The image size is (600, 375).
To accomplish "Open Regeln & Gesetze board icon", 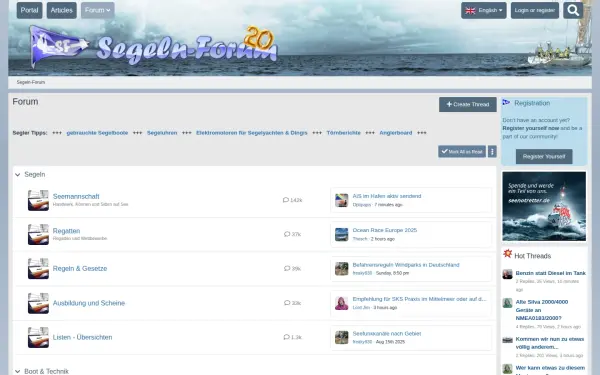I will point(38,269).
